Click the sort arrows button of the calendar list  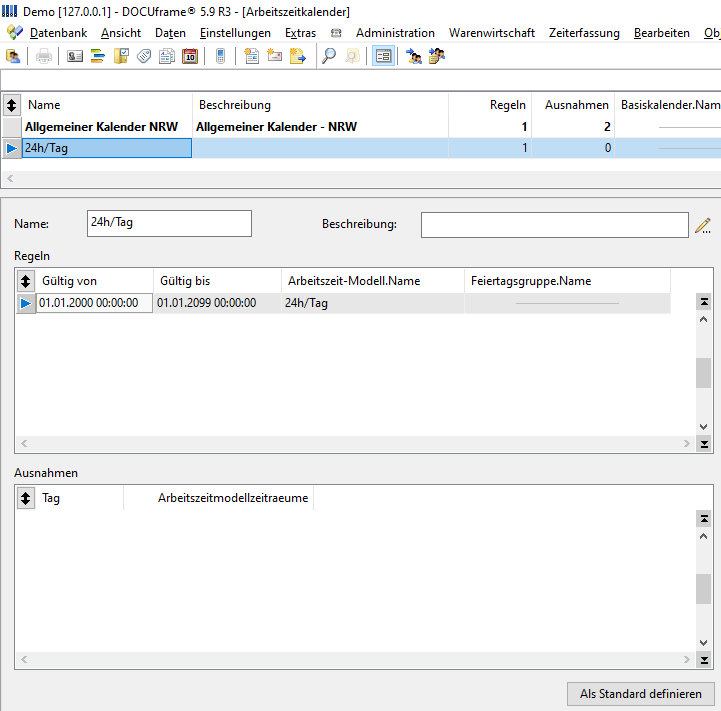(x=11, y=105)
